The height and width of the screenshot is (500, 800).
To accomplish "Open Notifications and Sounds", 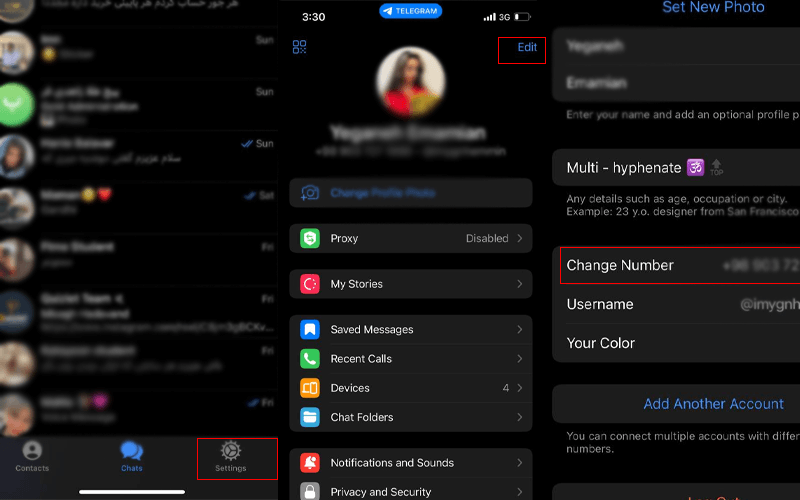I will (411, 463).
